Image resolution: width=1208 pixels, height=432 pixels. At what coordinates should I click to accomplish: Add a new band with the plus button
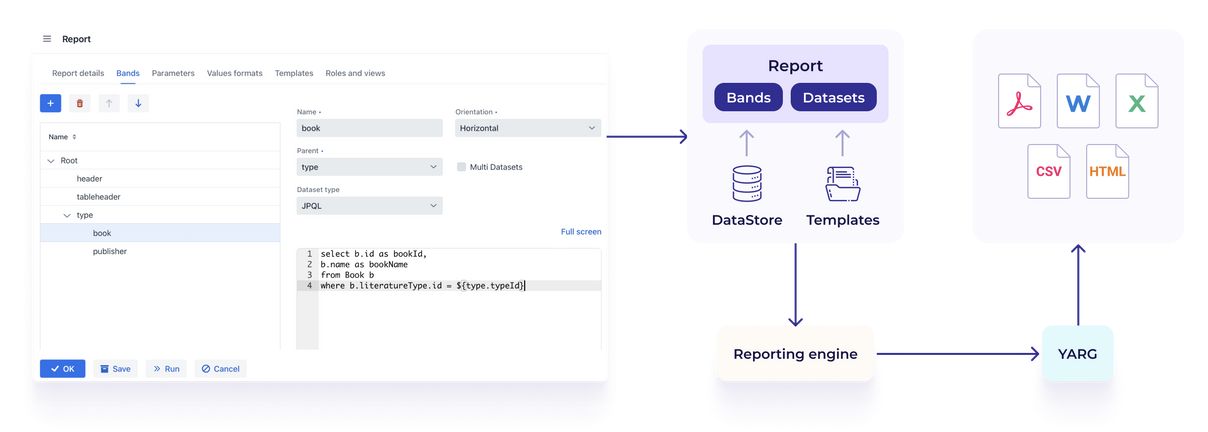pyautogui.click(x=51, y=103)
